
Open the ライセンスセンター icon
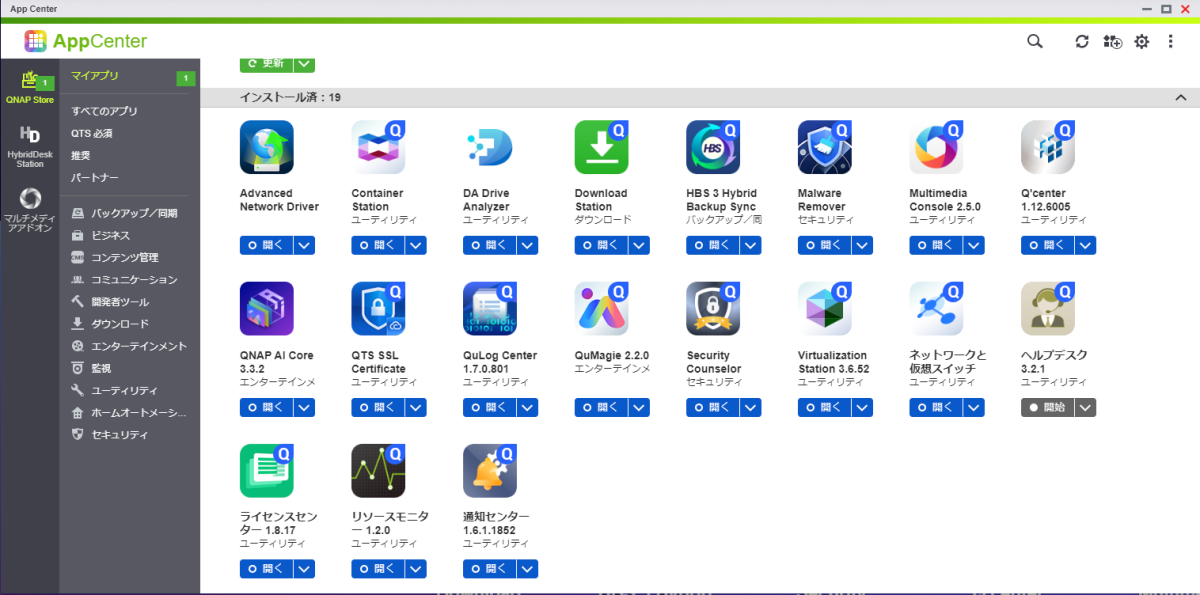(x=267, y=471)
